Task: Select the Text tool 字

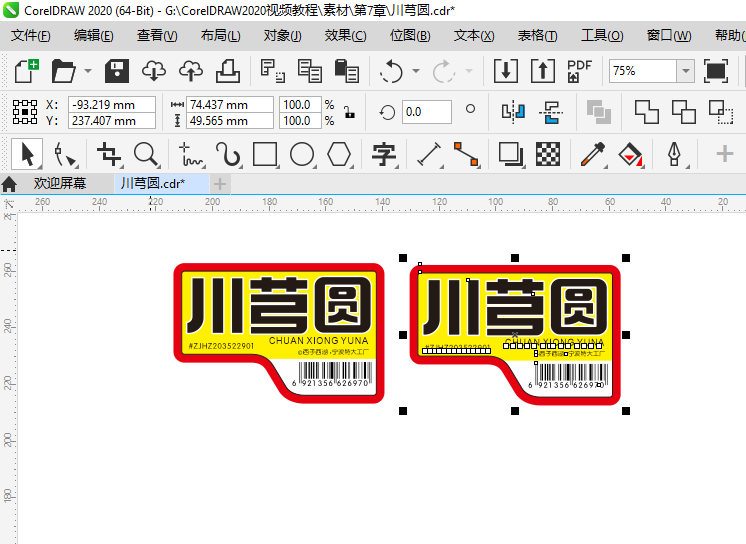Action: tap(384, 154)
